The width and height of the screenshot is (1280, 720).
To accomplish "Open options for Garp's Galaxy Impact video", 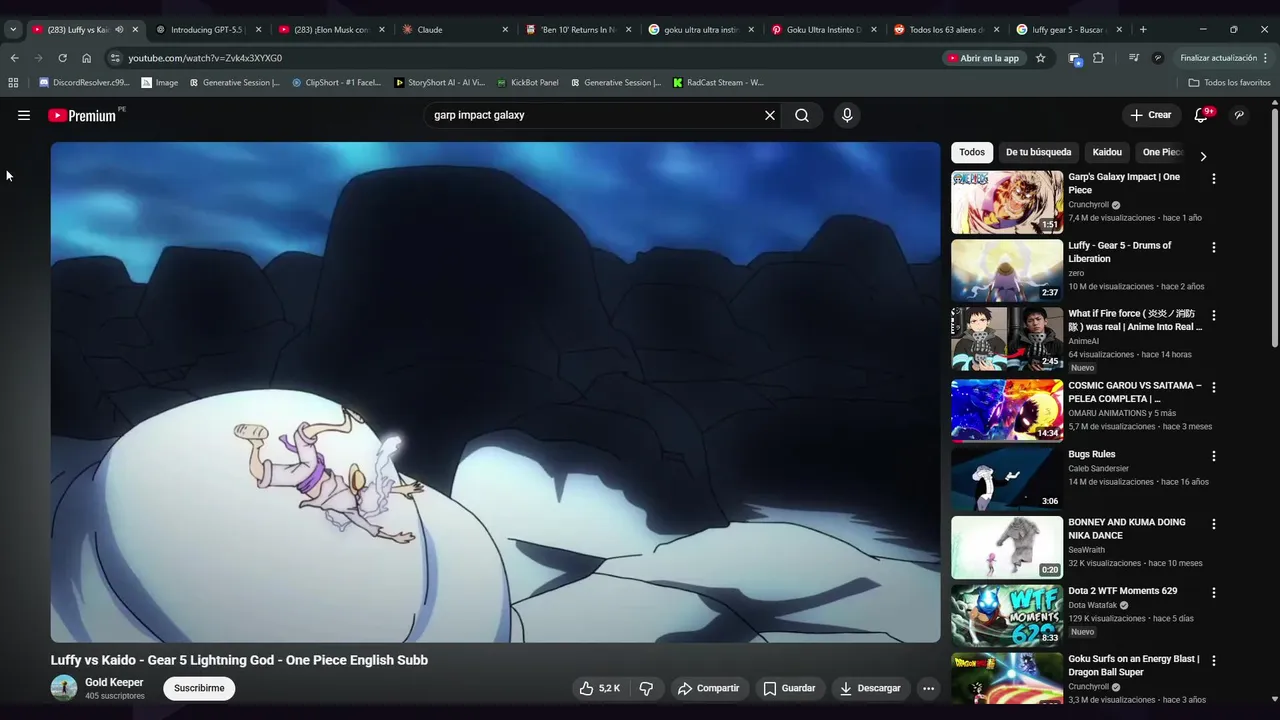I will [x=1214, y=179].
